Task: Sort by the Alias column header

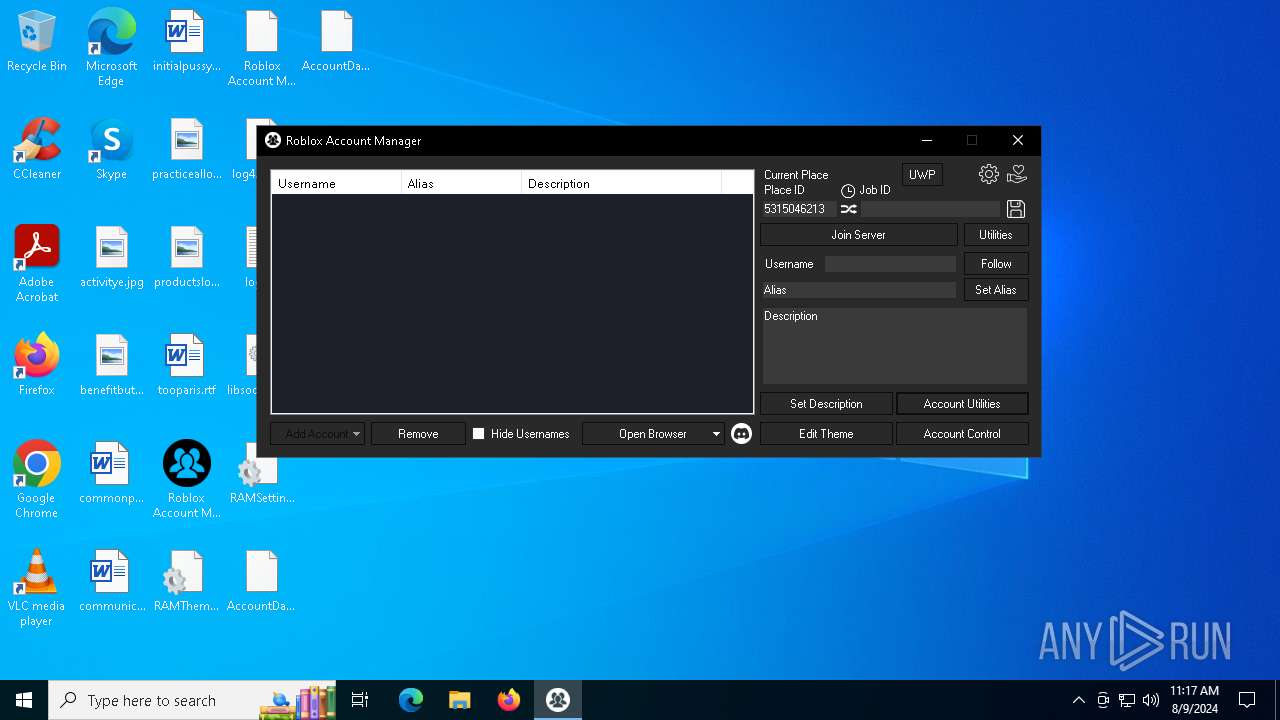Action: pyautogui.click(x=461, y=183)
